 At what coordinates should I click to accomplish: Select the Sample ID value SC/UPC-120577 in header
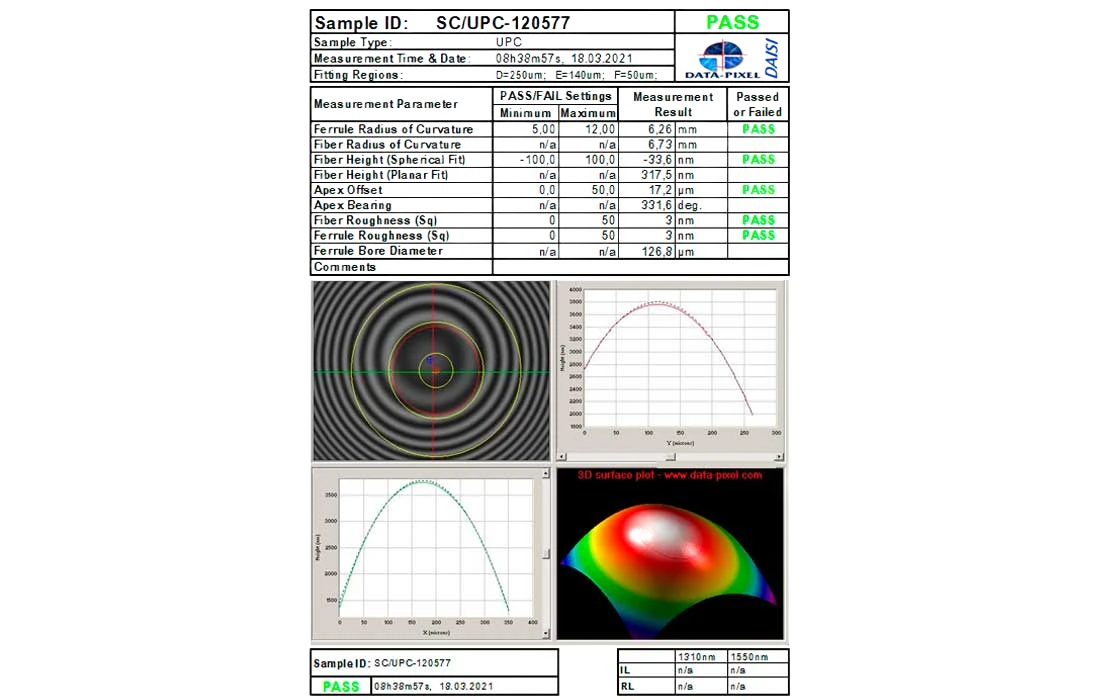click(504, 23)
